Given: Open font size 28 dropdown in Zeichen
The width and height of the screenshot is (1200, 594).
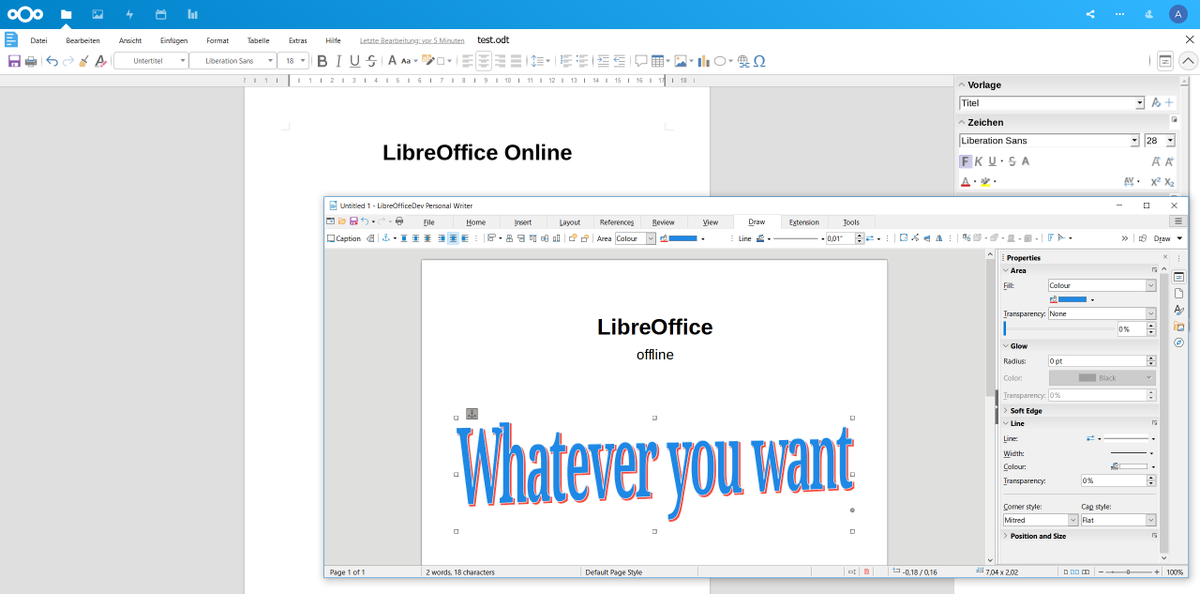Looking at the screenshot, I should (x=1160, y=141).
